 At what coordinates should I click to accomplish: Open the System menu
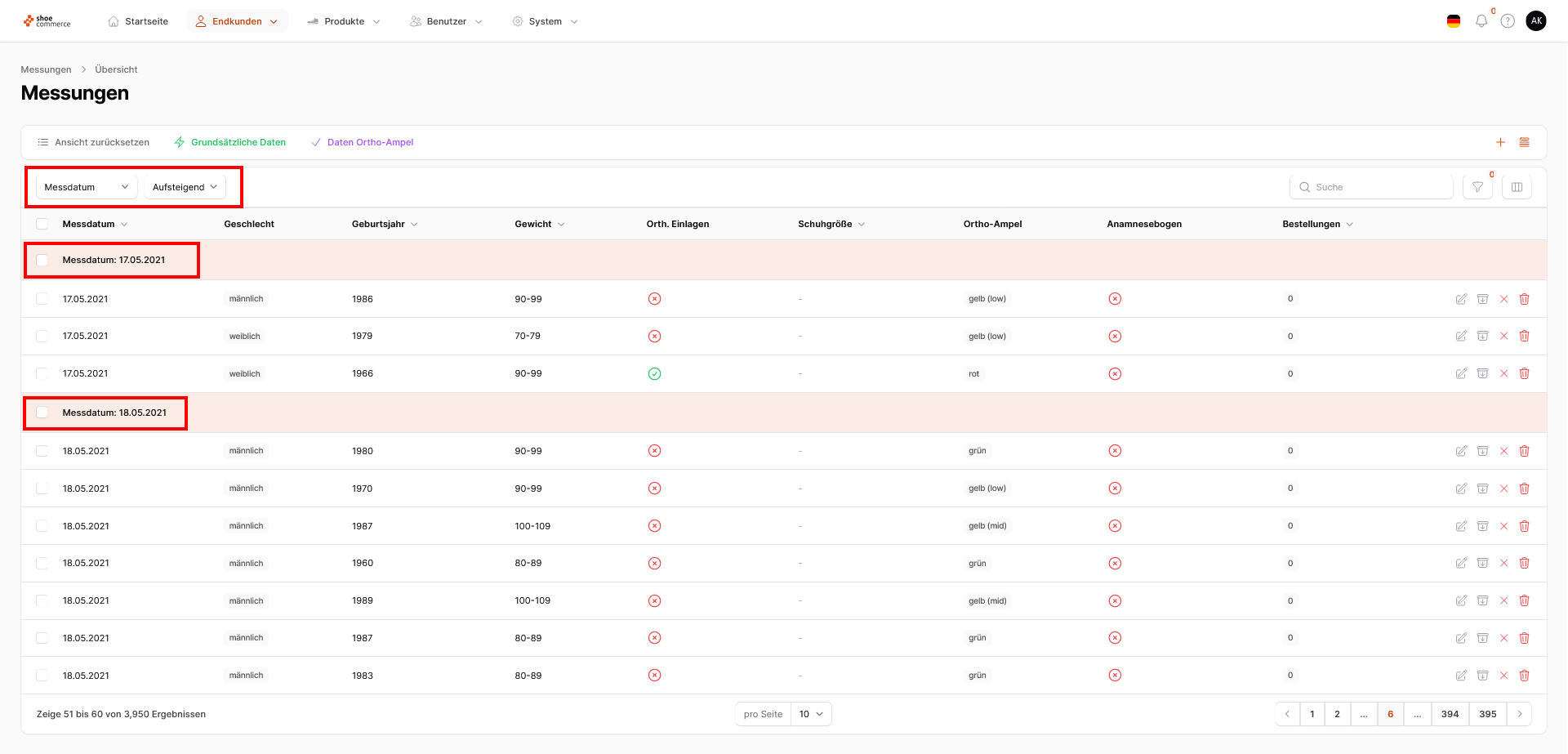[545, 21]
